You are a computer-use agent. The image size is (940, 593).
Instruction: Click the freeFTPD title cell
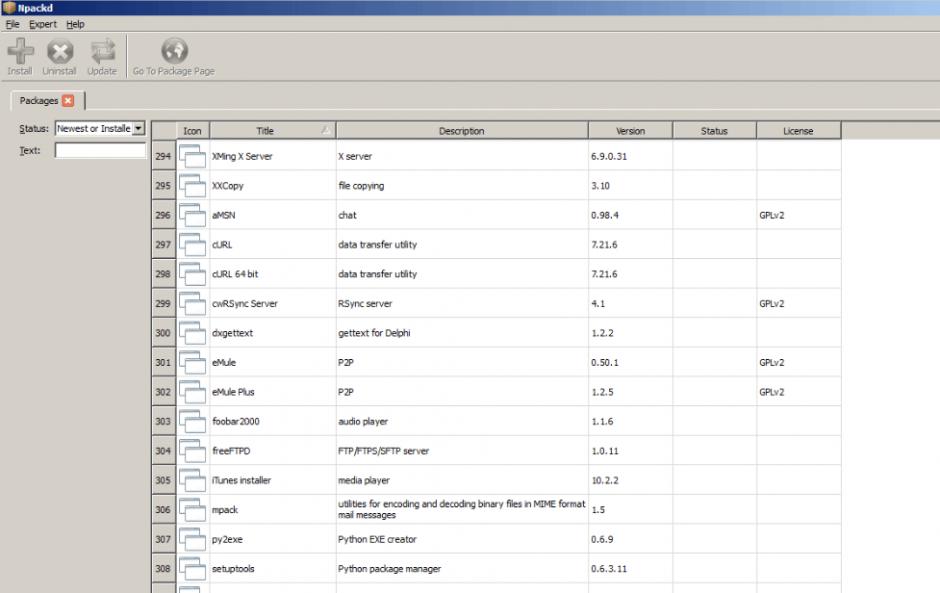(x=273, y=450)
